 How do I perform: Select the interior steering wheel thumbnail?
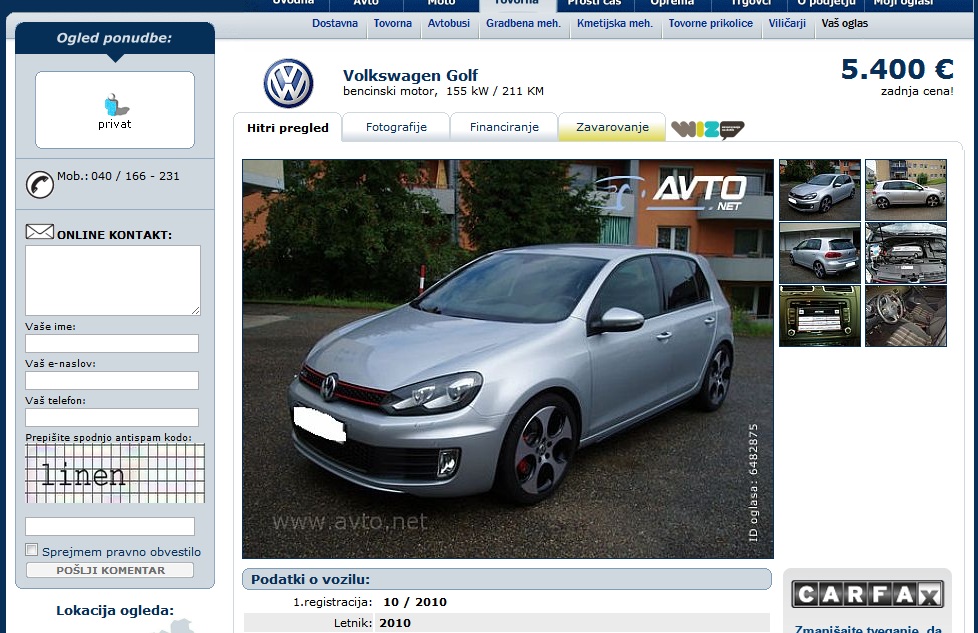(906, 316)
